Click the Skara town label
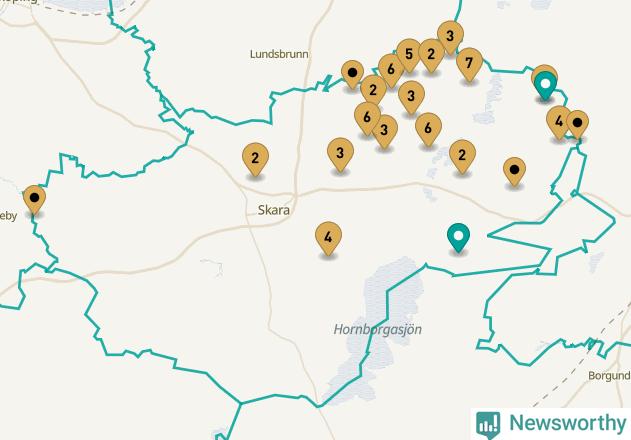 274,210
